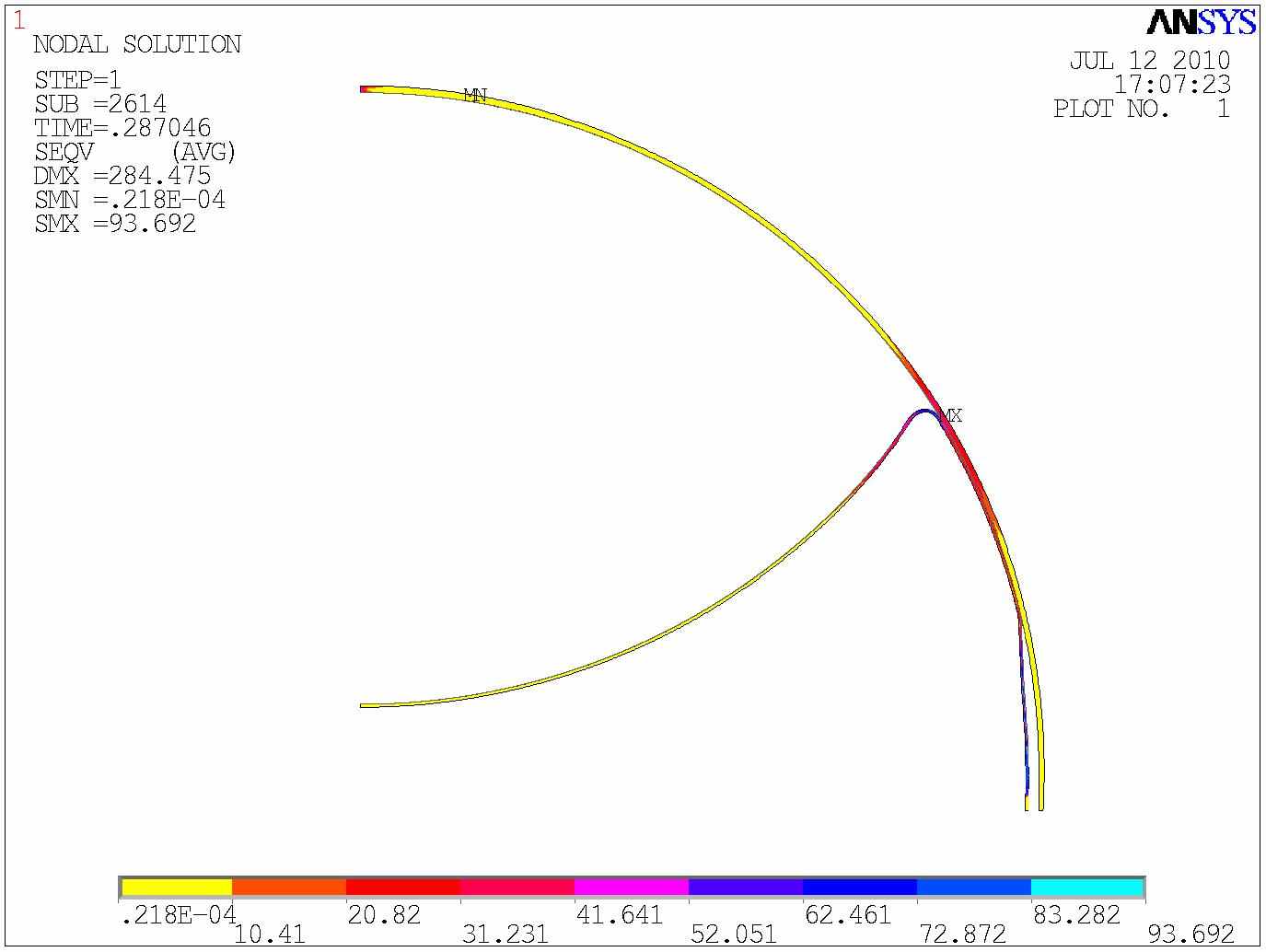The width and height of the screenshot is (1266, 952).
Task: Click the SMX =93.692 label
Action: (x=115, y=224)
